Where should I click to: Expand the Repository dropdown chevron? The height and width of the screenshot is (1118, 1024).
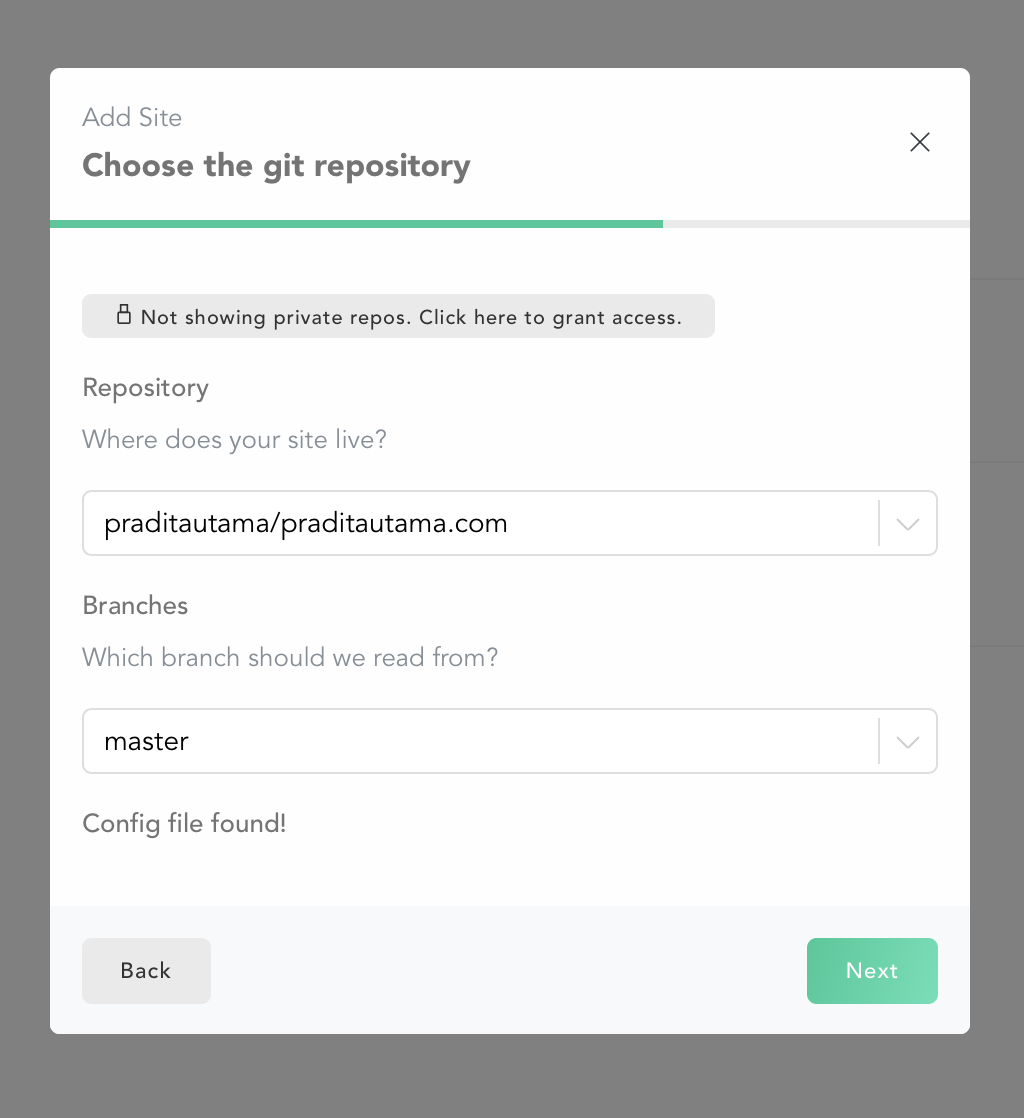908,524
